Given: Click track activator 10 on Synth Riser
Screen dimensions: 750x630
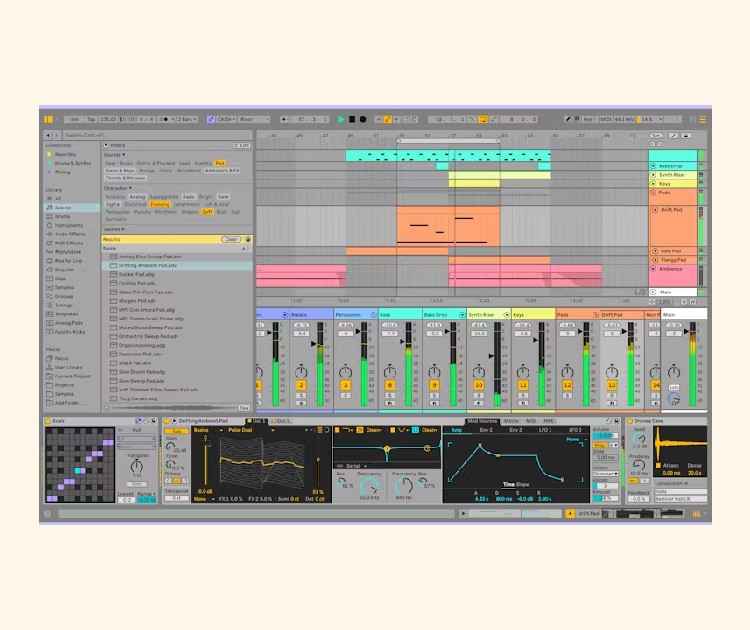Looking at the screenshot, I should click(x=478, y=385).
